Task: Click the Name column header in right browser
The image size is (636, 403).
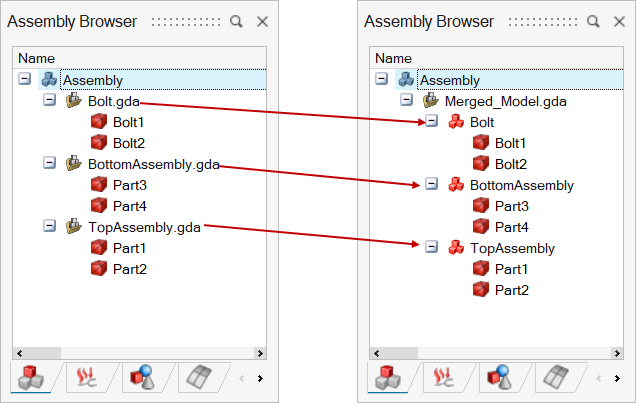Action: pyautogui.click(x=496, y=58)
